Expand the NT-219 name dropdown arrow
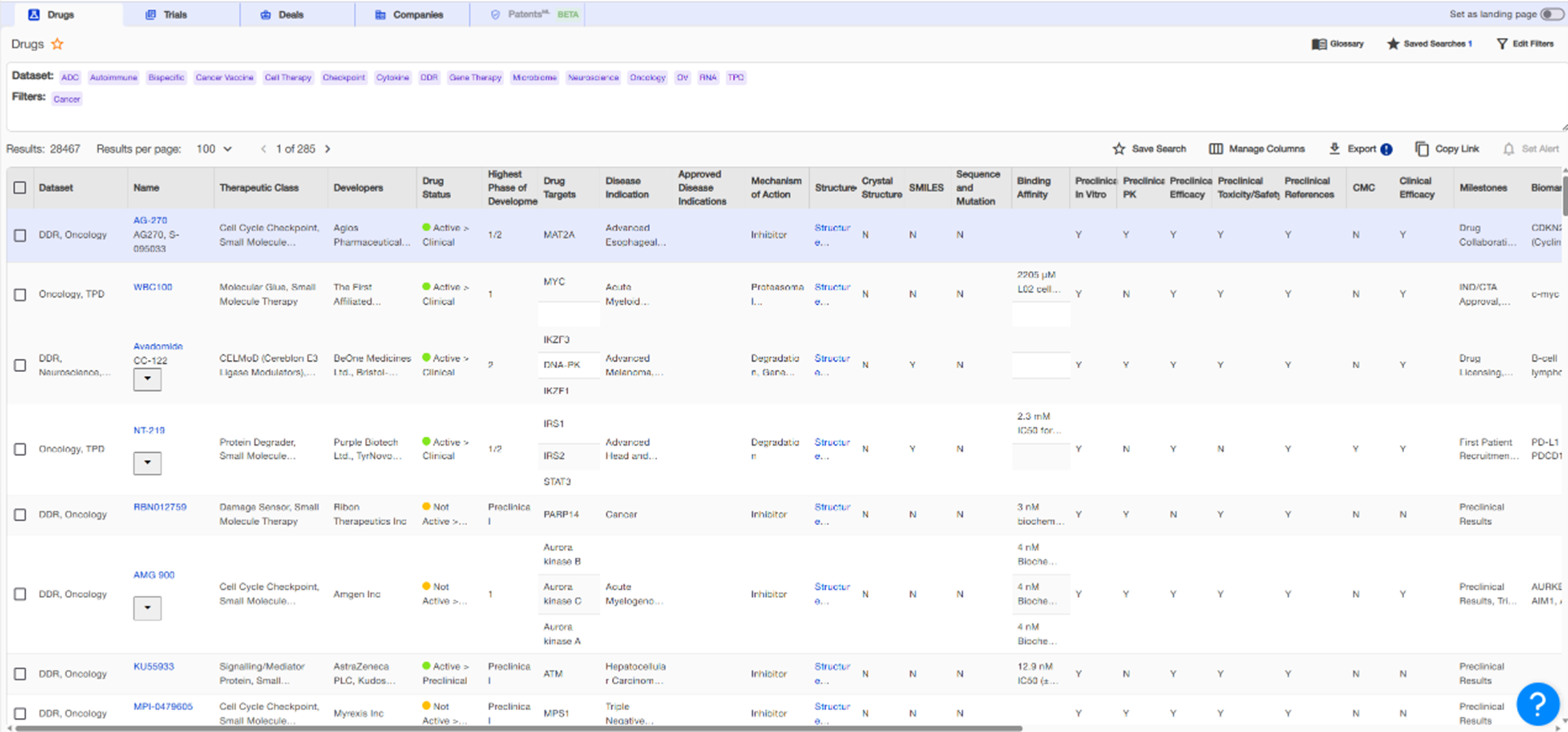Screen dimensions: 1568x732 [x=147, y=462]
